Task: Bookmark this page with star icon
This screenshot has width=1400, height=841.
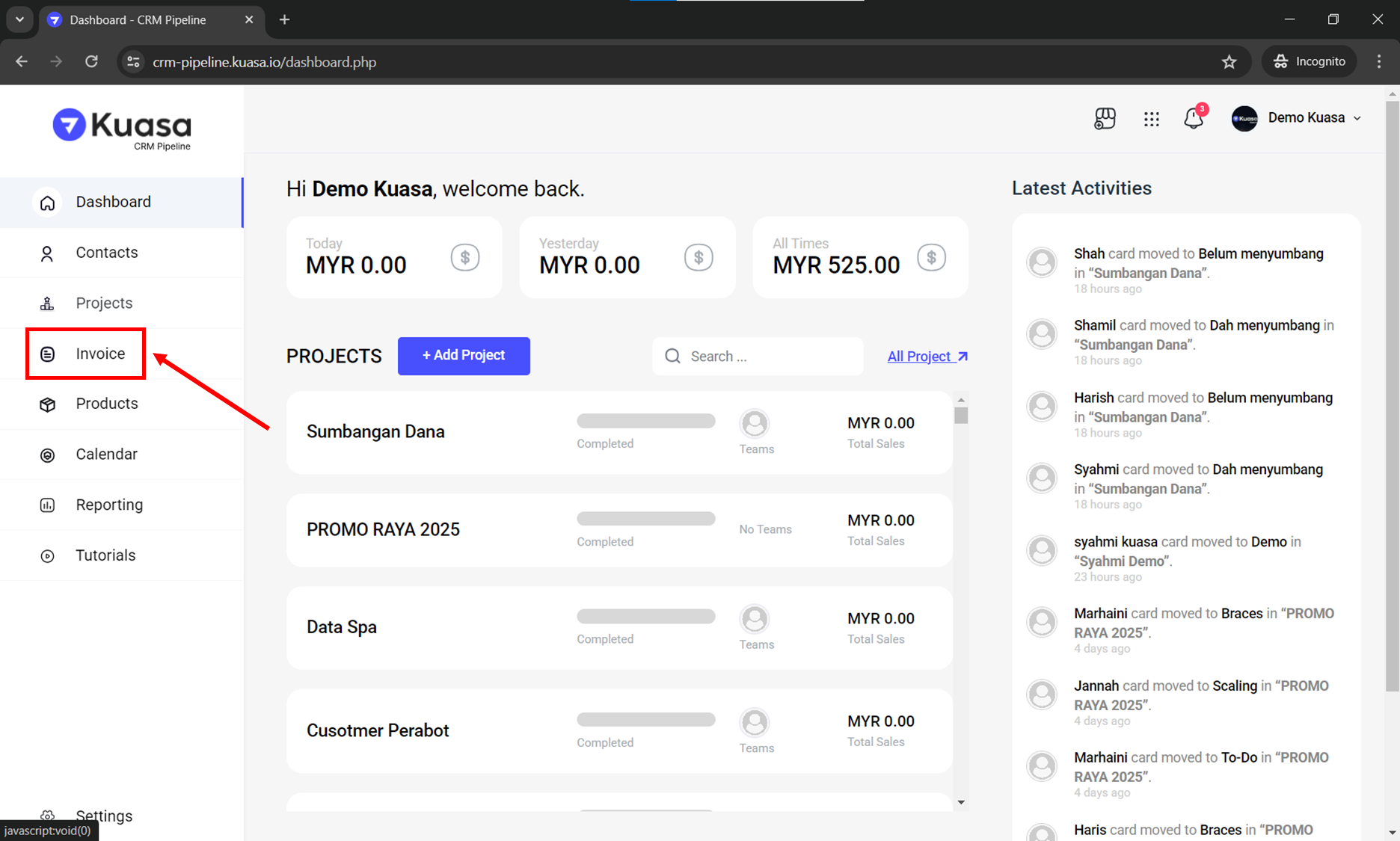Action: 1229,62
